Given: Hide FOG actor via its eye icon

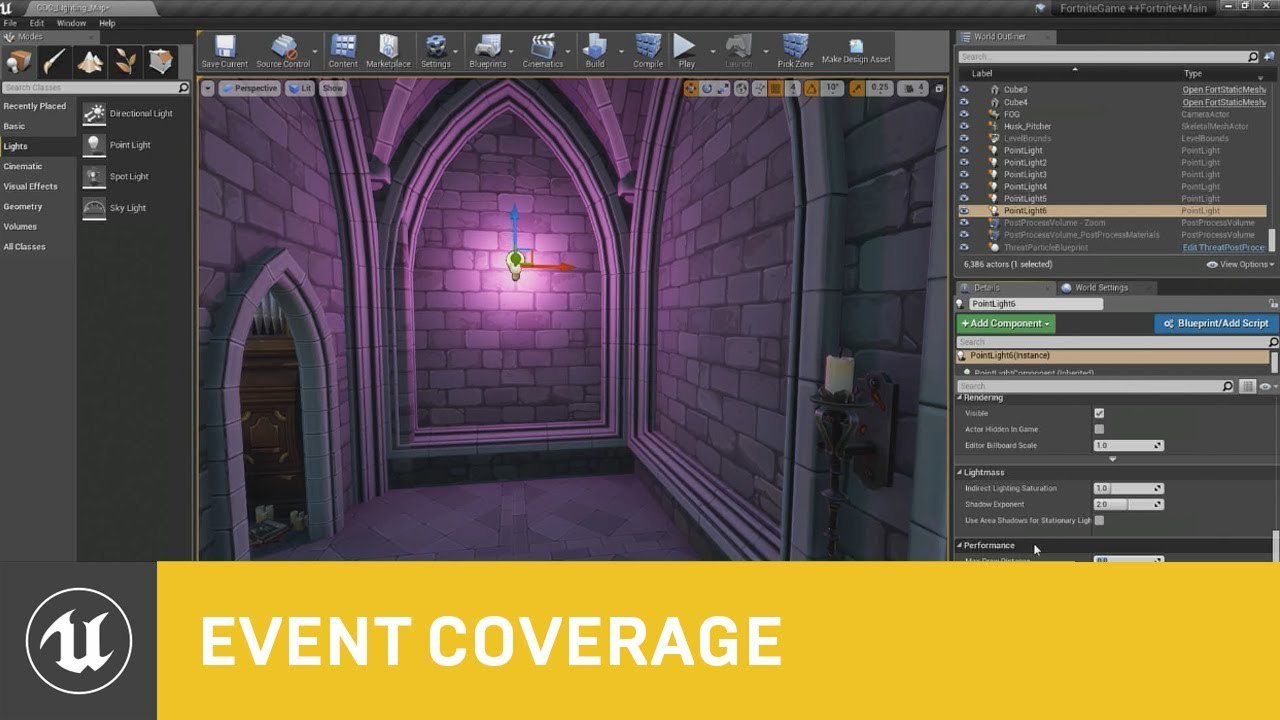Looking at the screenshot, I should coord(965,114).
